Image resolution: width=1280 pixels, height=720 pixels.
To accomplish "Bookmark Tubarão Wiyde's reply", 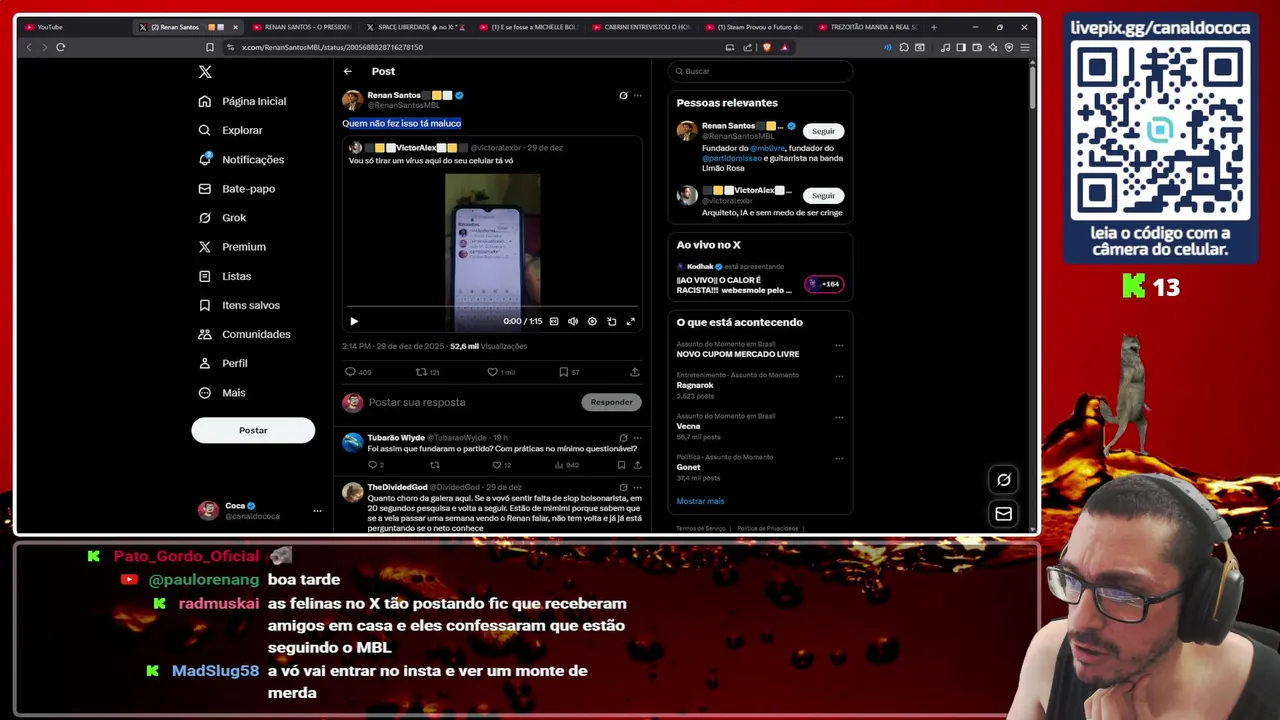I will click(x=621, y=465).
